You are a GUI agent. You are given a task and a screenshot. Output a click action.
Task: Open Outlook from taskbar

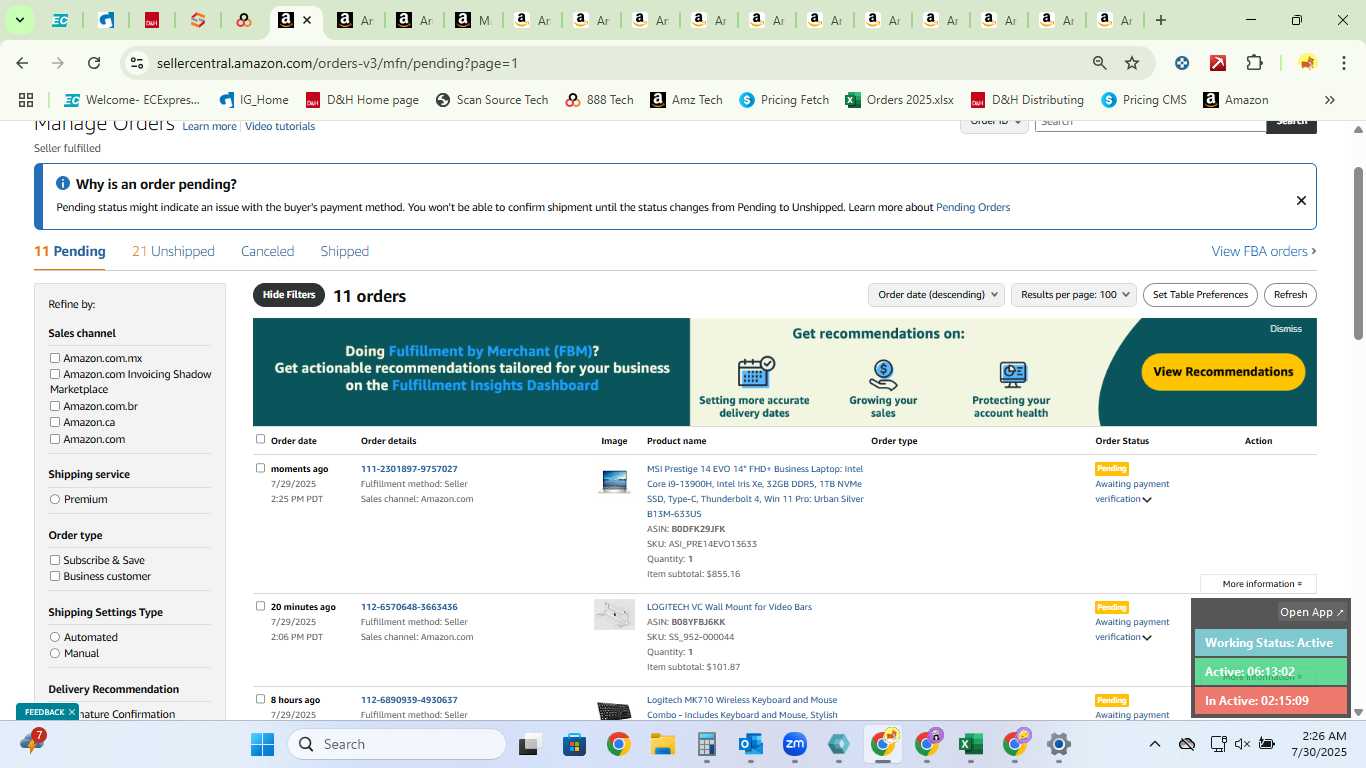coord(751,744)
